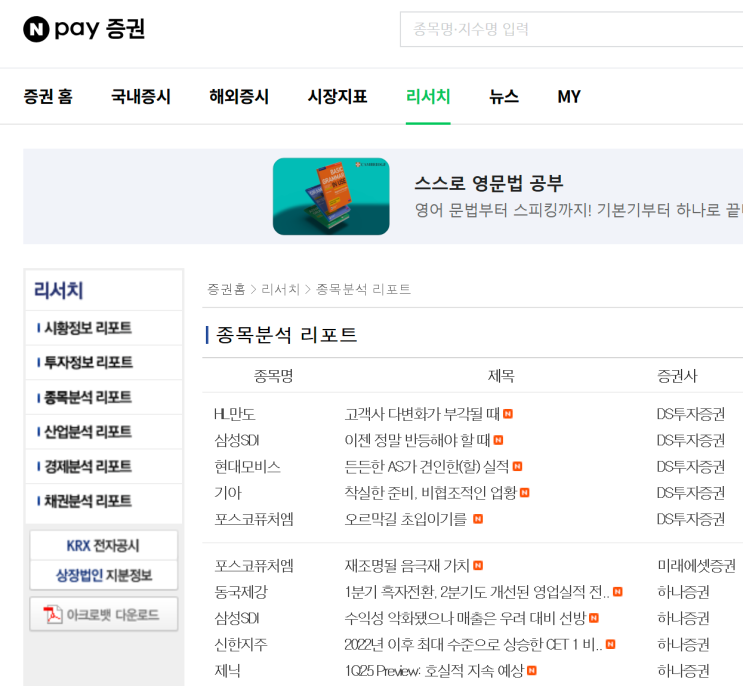Click the 상장법인 지분정보 button
This screenshot has width=743, height=686.
(x=103, y=575)
